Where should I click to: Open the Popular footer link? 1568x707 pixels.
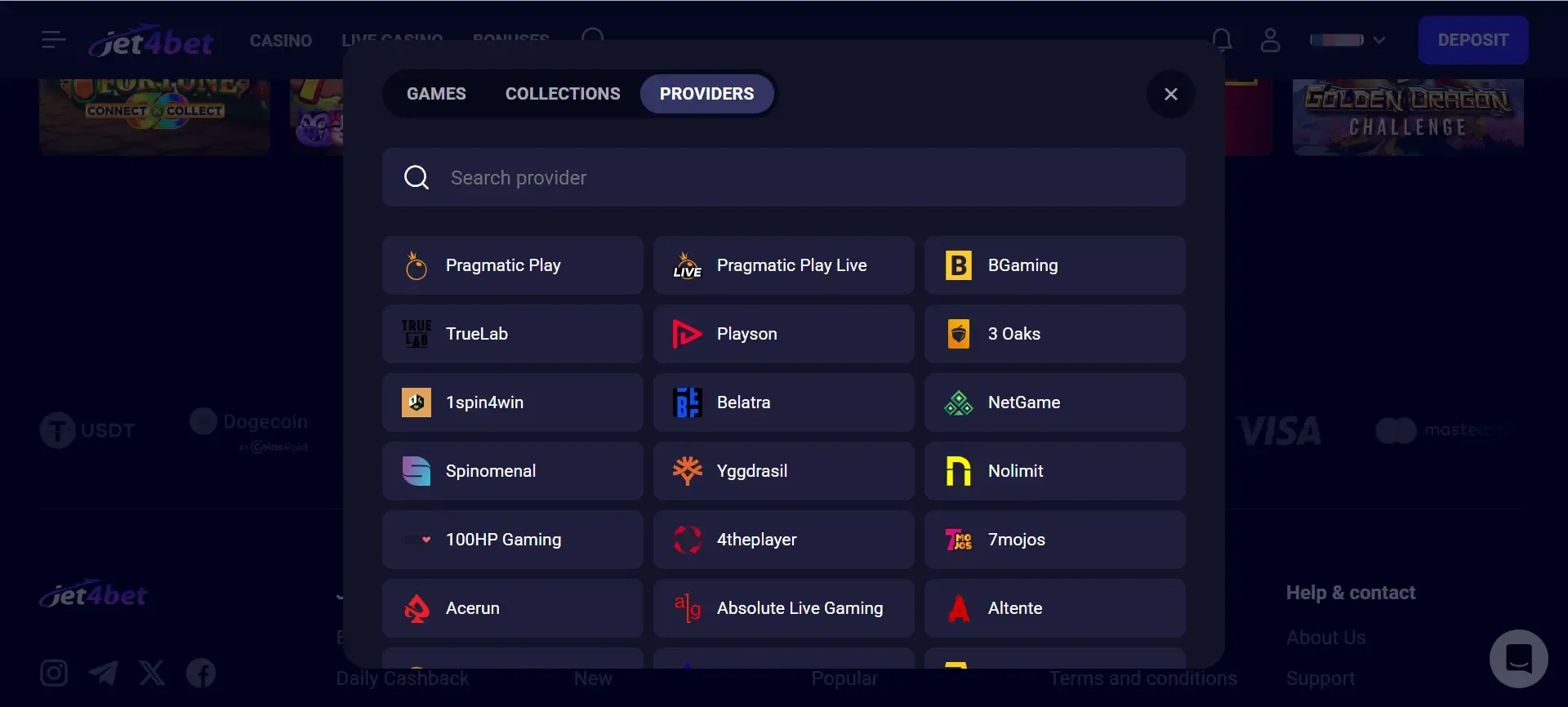coord(844,678)
